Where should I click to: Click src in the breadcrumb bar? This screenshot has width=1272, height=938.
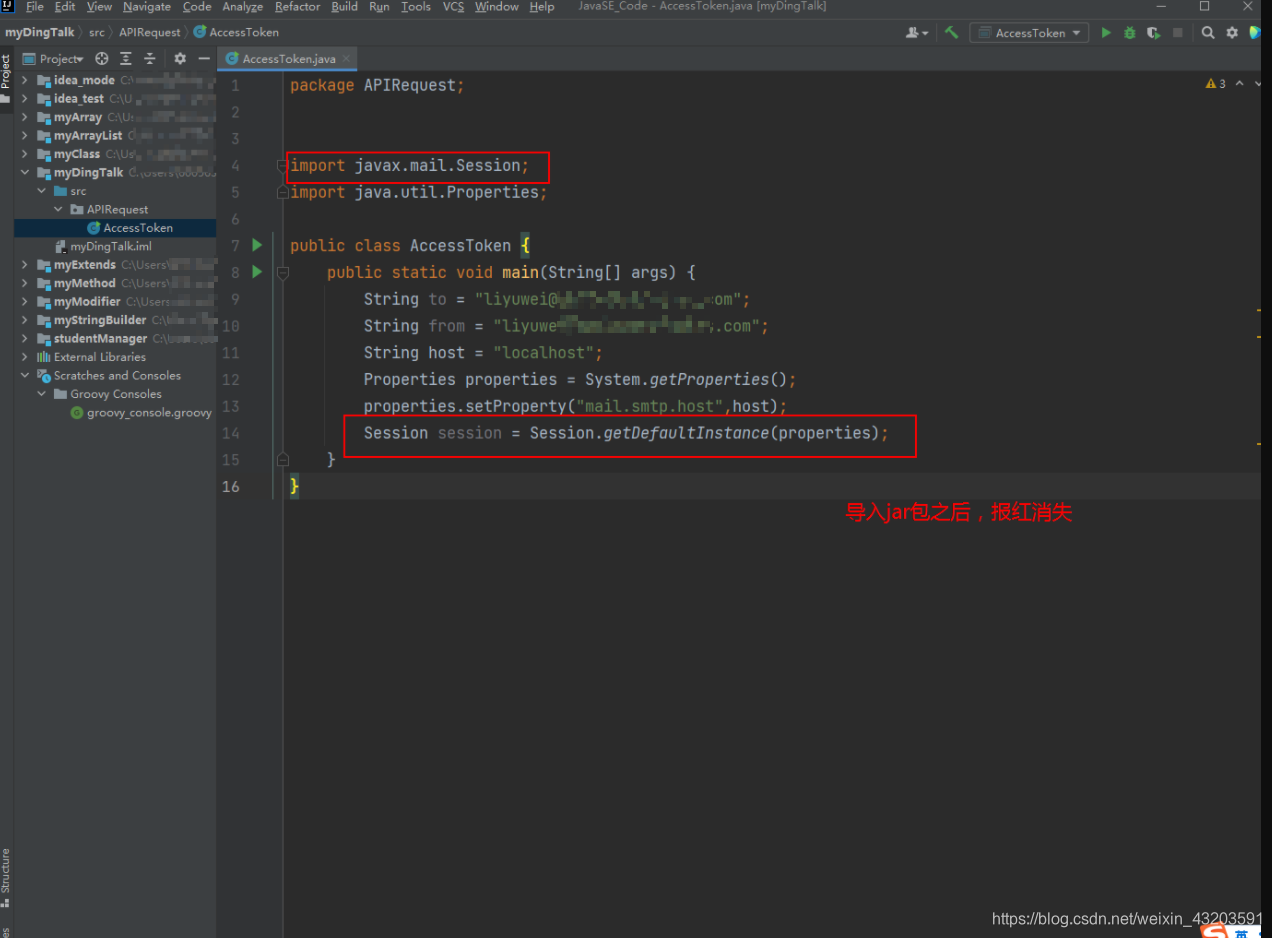point(96,33)
